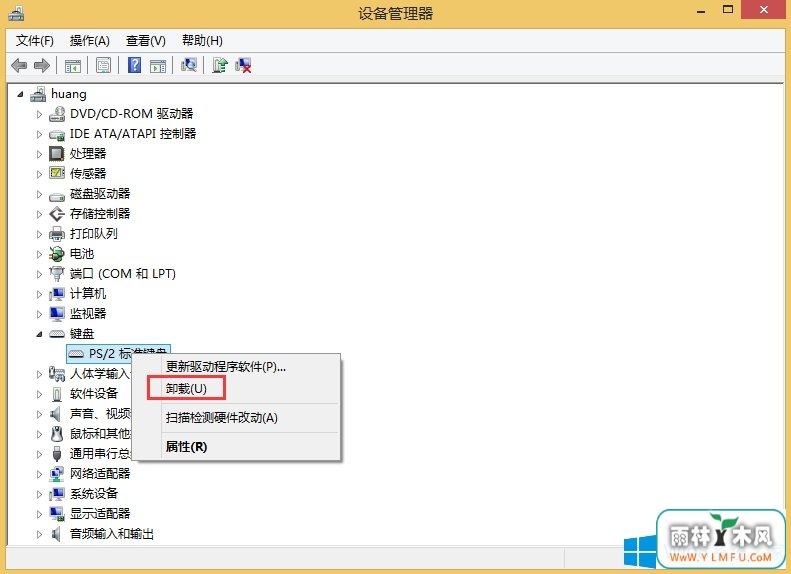Viewport: 791px width, 574px height.
Task: Click the huang computer root icon
Action: pyautogui.click(x=38, y=94)
